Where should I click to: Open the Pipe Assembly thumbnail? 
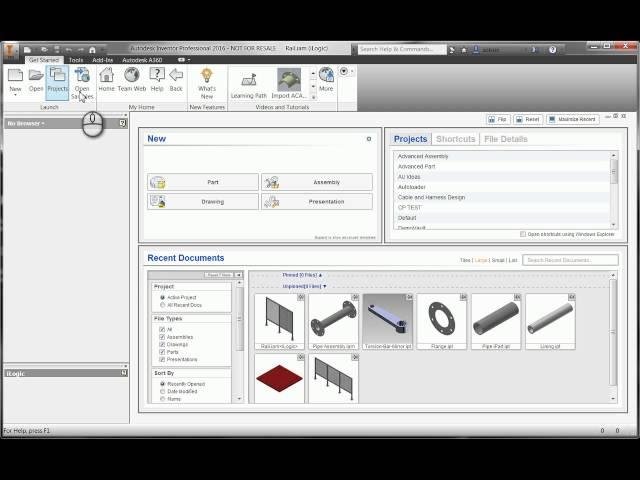tap(333, 322)
